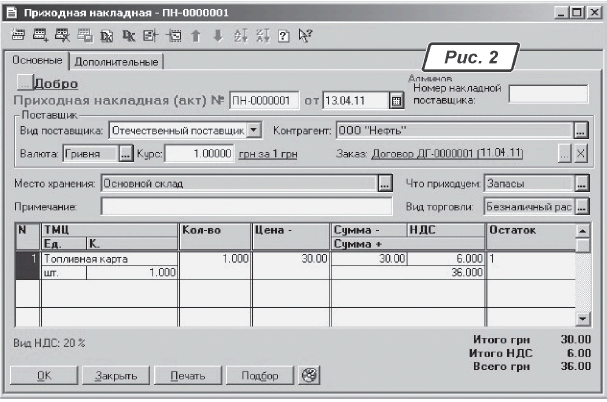Open the Место хранения selection button
607x402 pixels.
pos(384,183)
